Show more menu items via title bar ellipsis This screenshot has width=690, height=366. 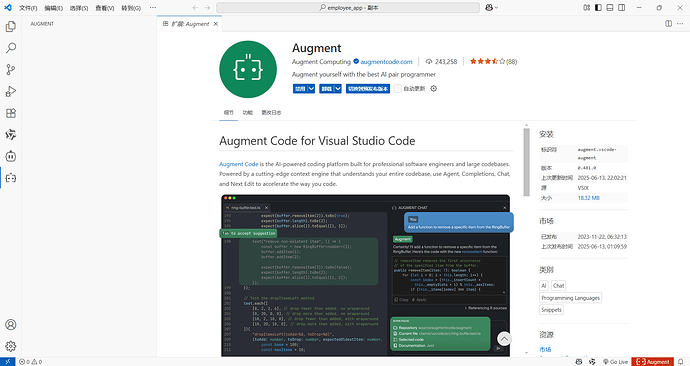pyautogui.click(x=153, y=7)
